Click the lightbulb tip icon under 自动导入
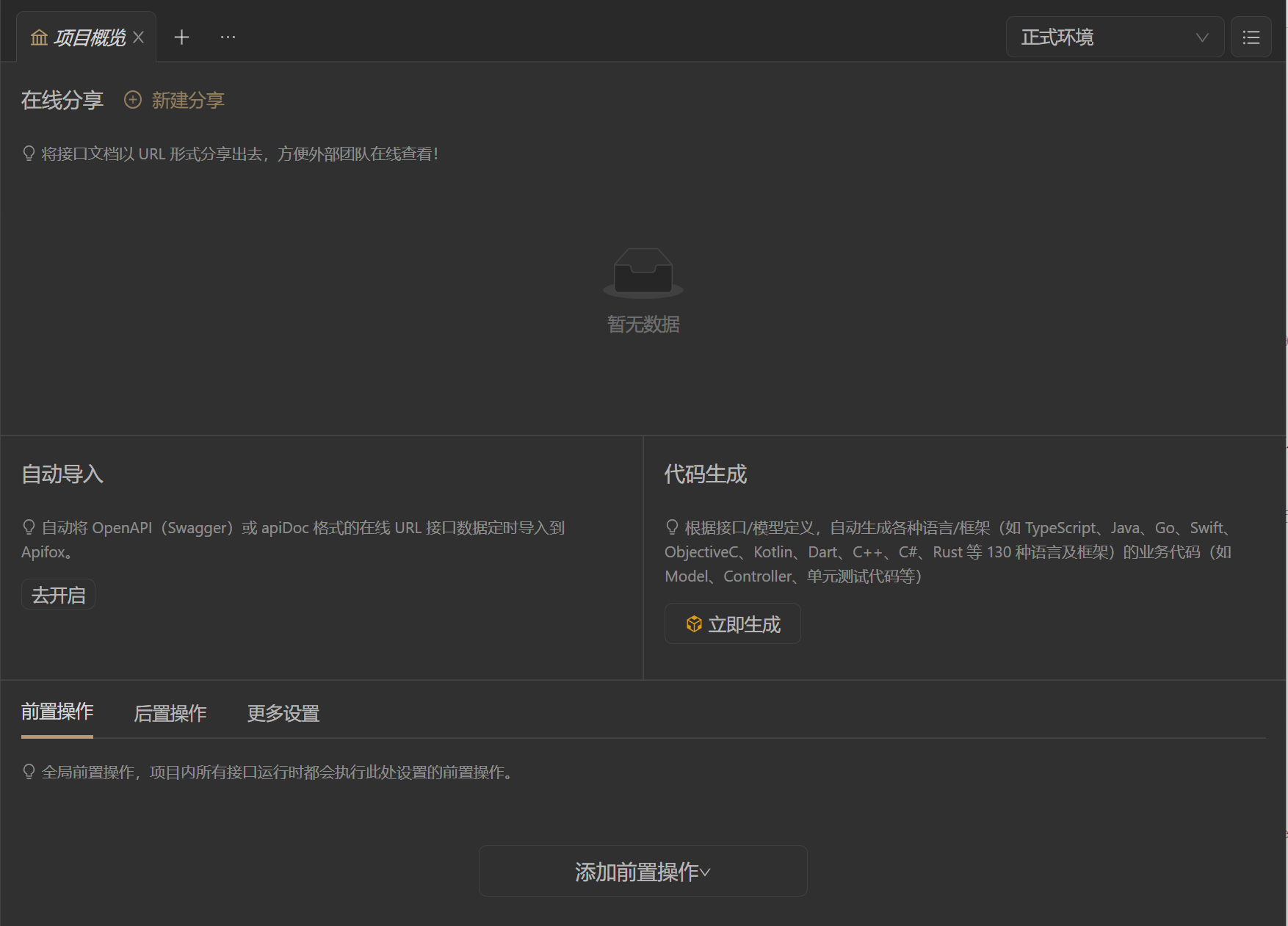The height and width of the screenshot is (926, 1288). point(29,527)
